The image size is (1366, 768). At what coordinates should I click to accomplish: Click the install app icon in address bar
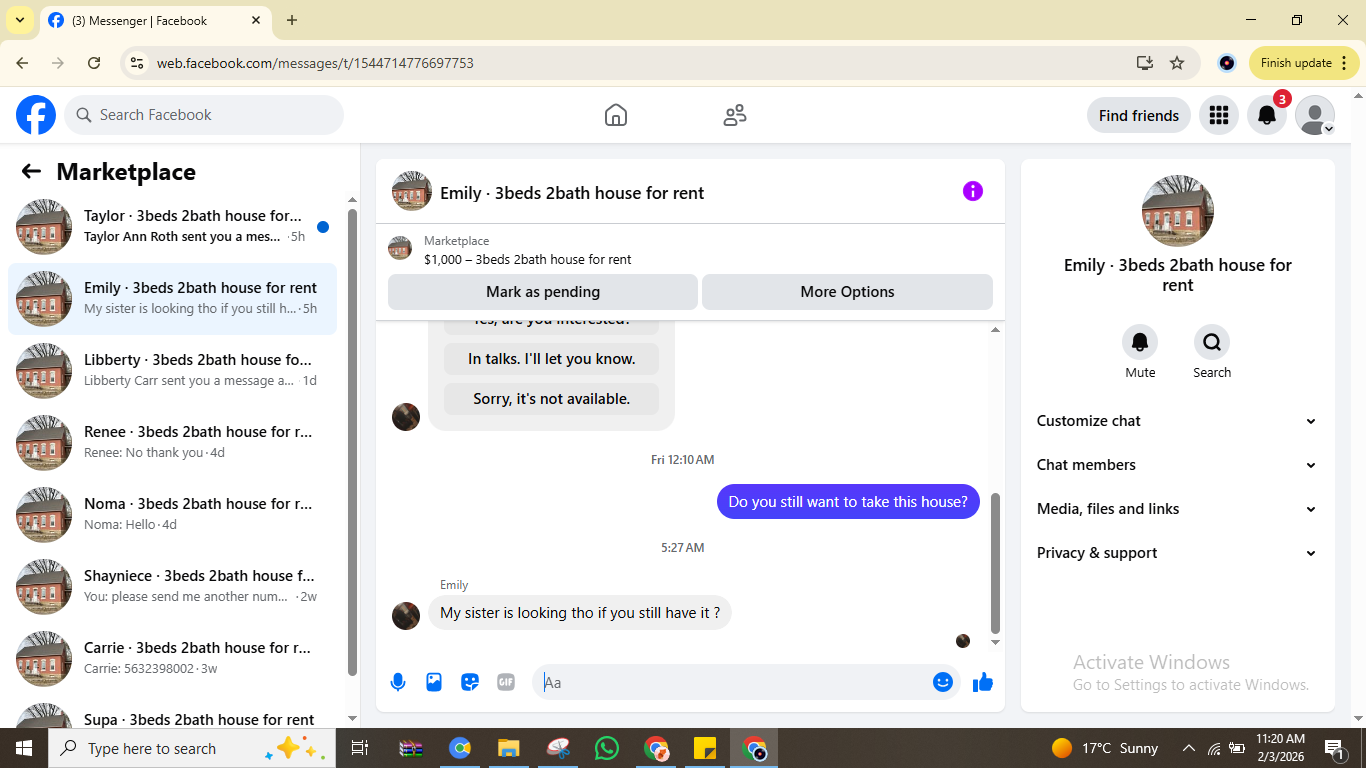1145,63
